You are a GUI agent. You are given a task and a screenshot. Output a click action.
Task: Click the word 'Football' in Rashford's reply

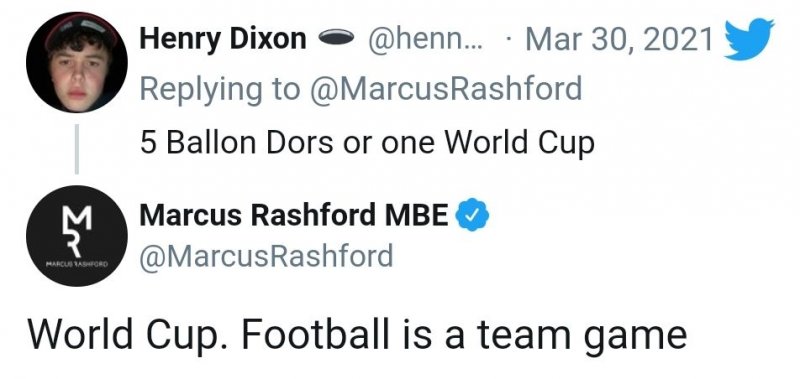(315, 335)
